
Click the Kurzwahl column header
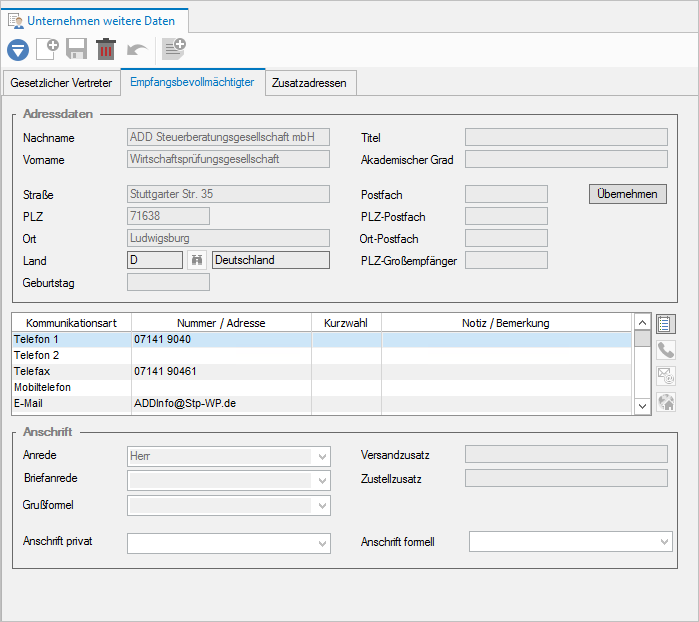pyautogui.click(x=346, y=323)
